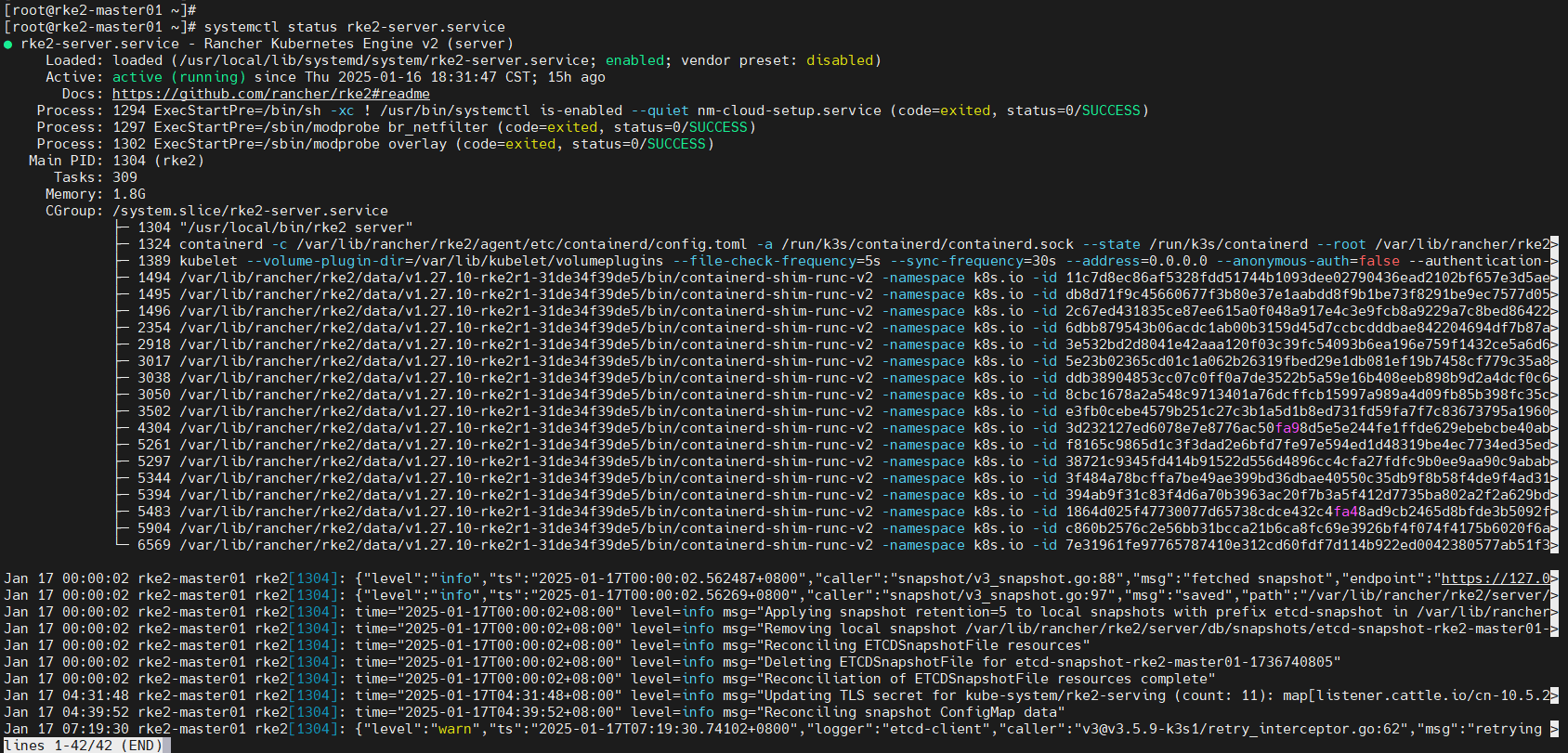The height and width of the screenshot is (753, 1568).
Task: Select CGroup path /system.slice/rke2-server.service
Action: [x=251, y=211]
